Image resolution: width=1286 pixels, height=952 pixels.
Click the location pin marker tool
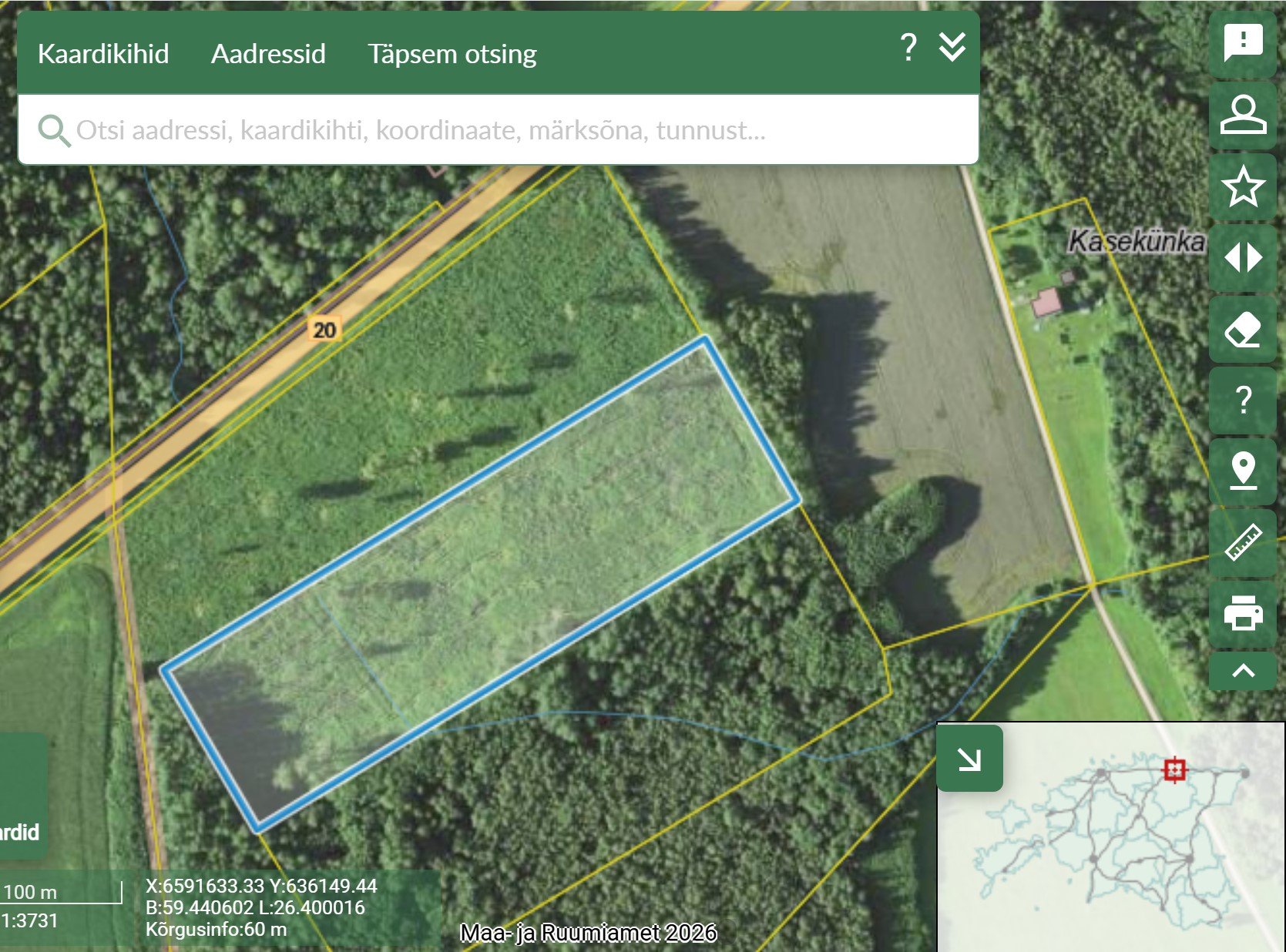pos(1243,471)
